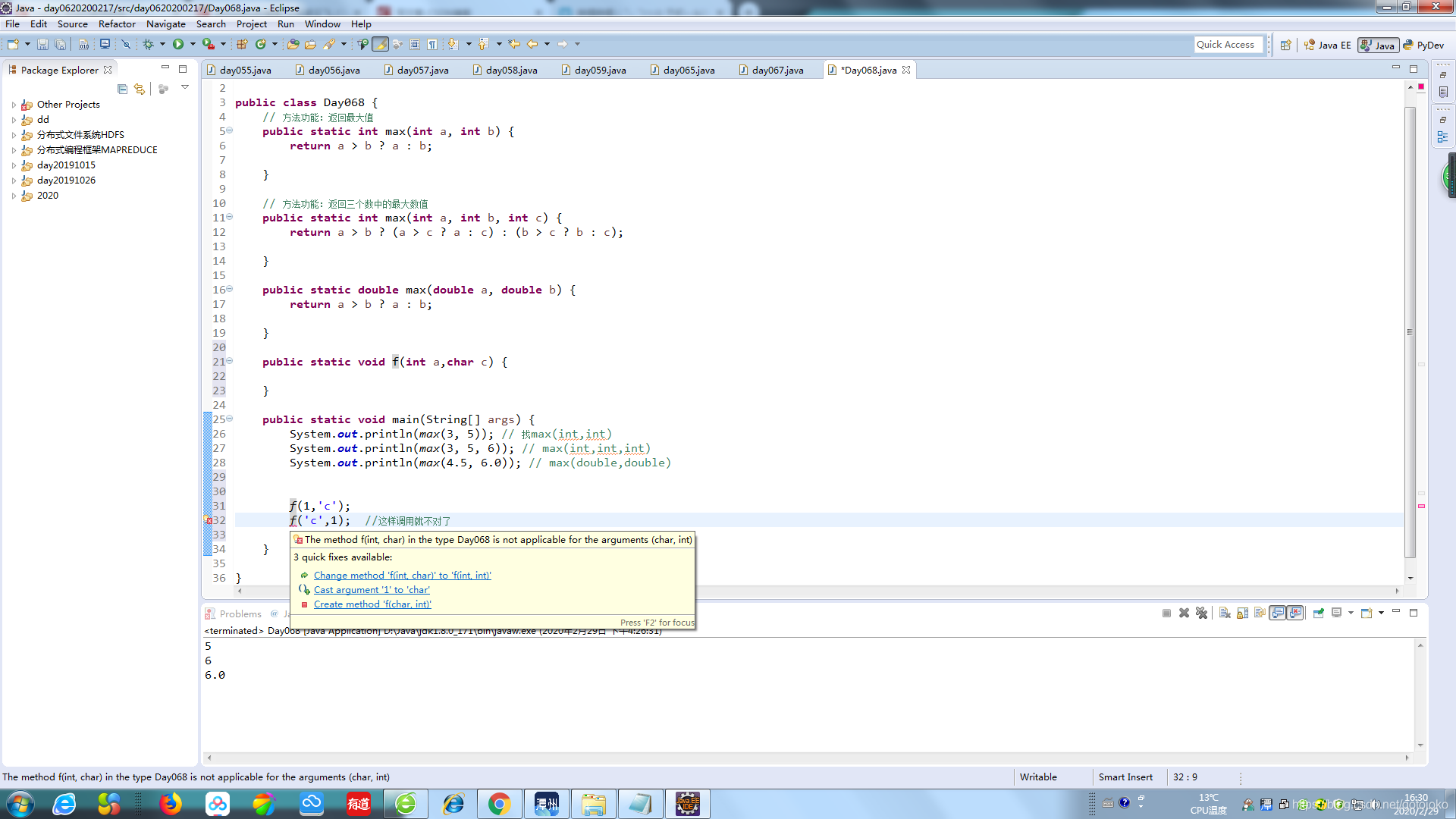Toggle Skip All Breakpoints icon
The image size is (1456, 819).
pos(127,45)
